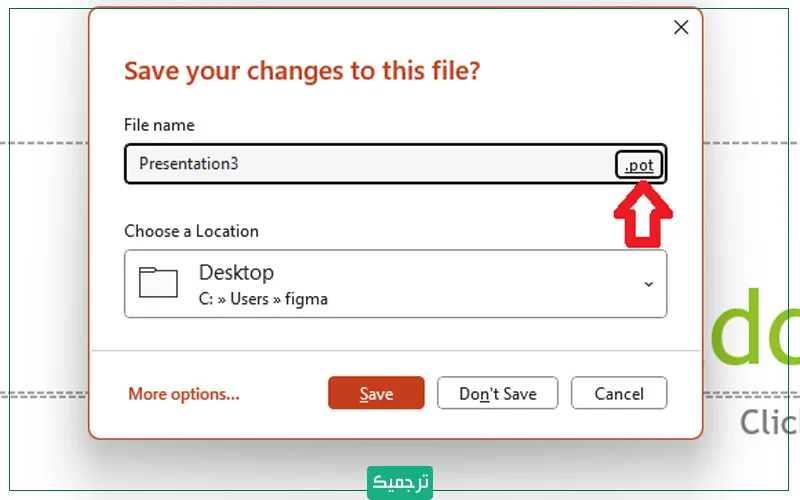This screenshot has width=800, height=500.
Task: Open the More options... link
Action: pyautogui.click(x=184, y=394)
